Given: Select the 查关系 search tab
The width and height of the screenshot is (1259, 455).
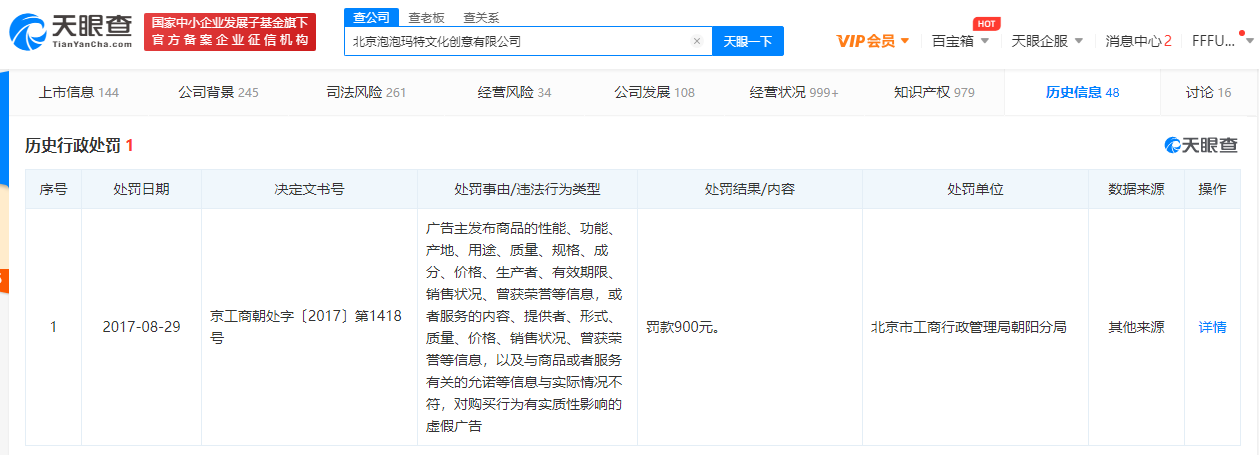Looking at the screenshot, I should click(x=481, y=17).
